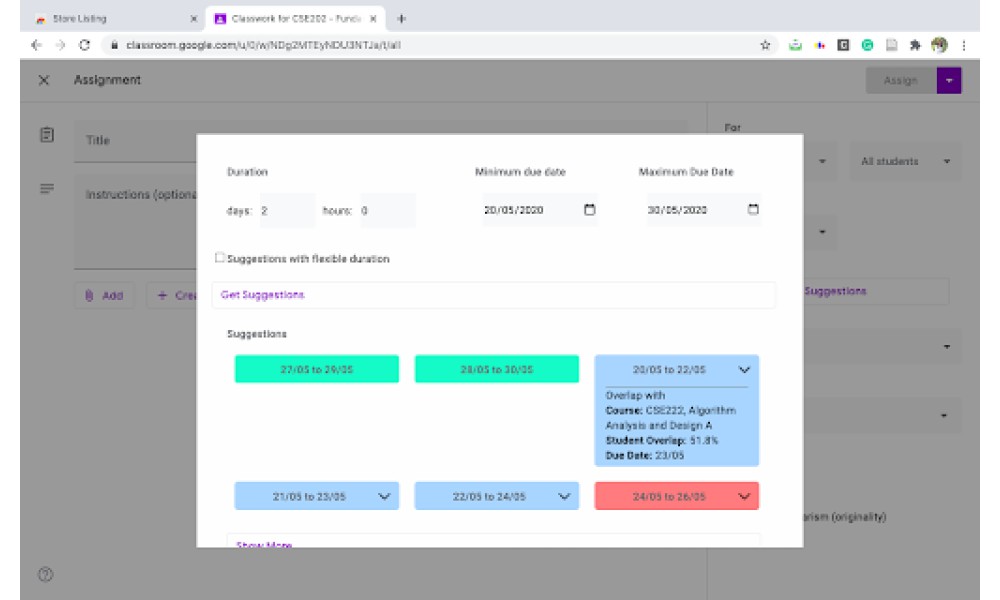The height and width of the screenshot is (600, 1000).
Task: Click the Title field of the assignment
Action: [135, 140]
